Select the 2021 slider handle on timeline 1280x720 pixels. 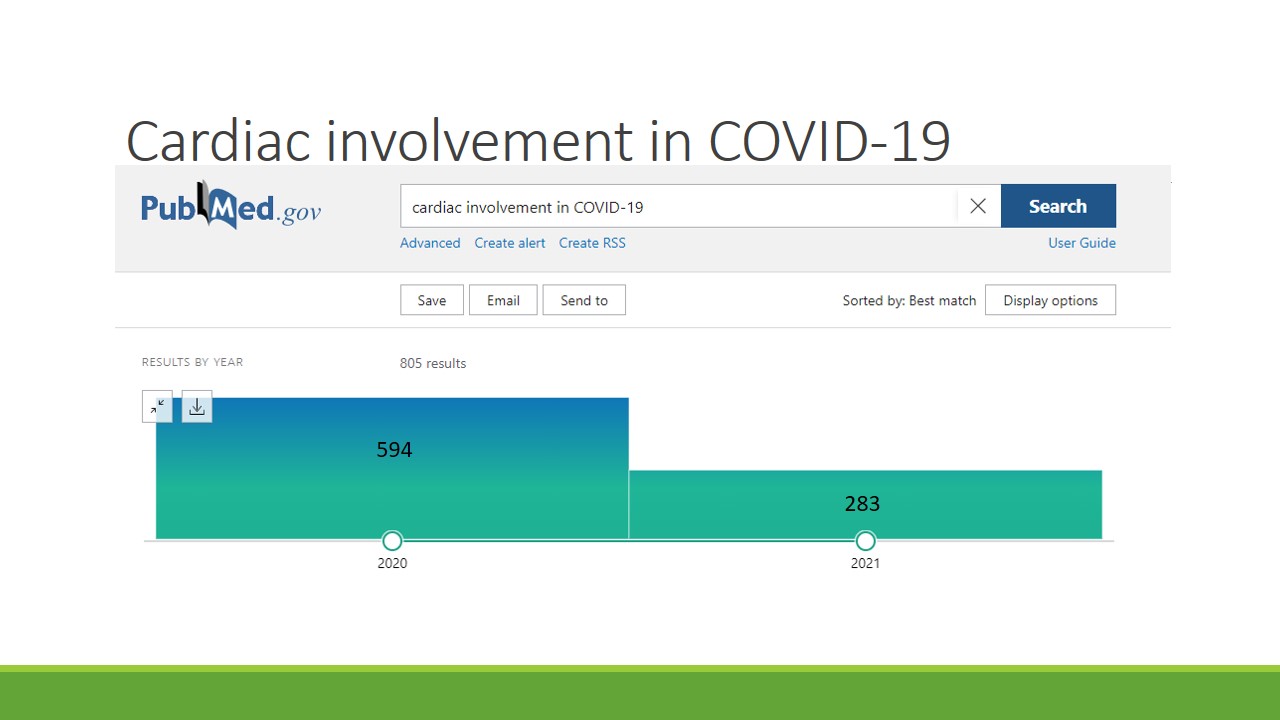[865, 541]
